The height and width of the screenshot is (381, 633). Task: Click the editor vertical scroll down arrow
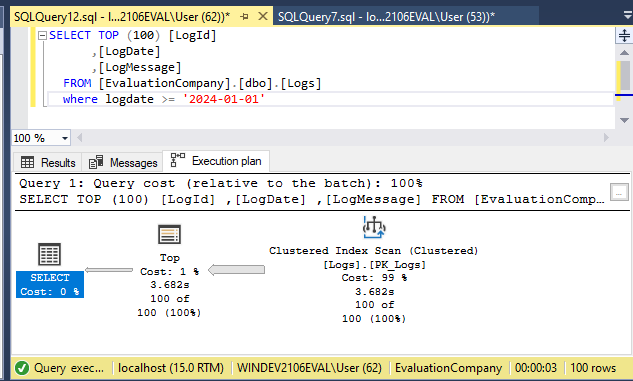[x=624, y=120]
